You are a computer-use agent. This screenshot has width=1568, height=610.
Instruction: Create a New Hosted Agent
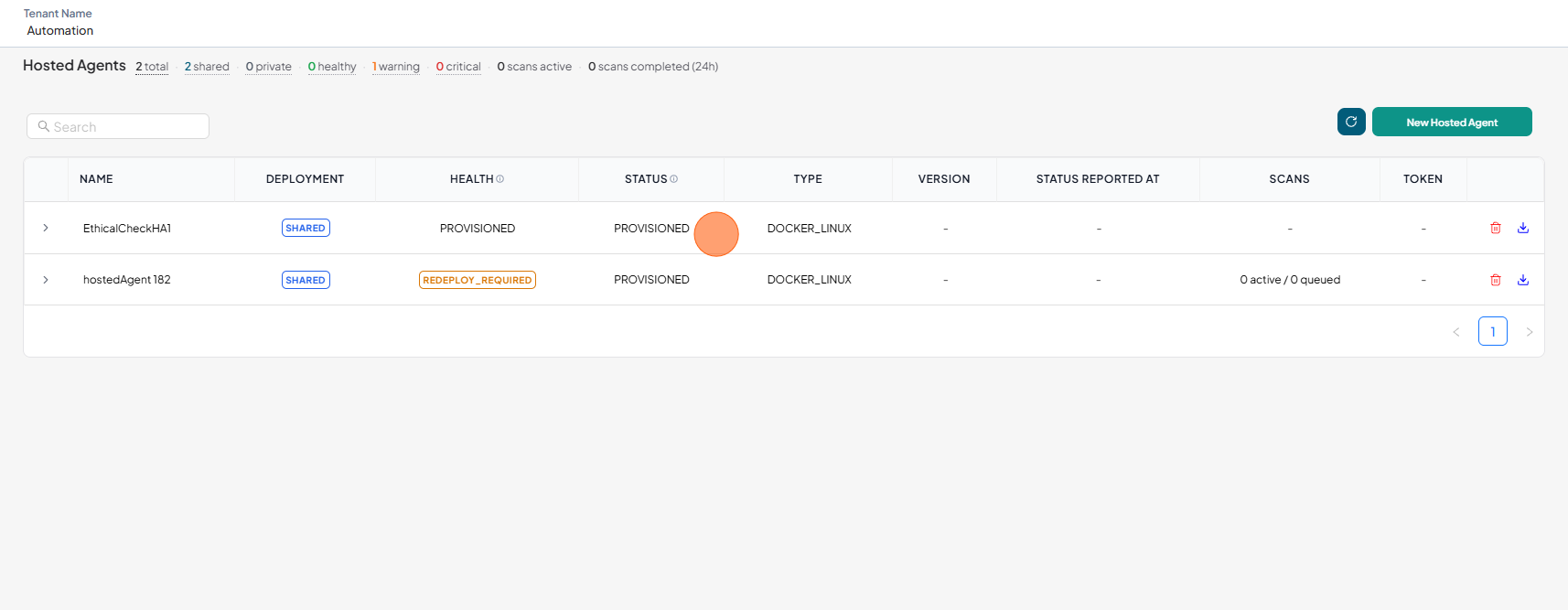1452,122
